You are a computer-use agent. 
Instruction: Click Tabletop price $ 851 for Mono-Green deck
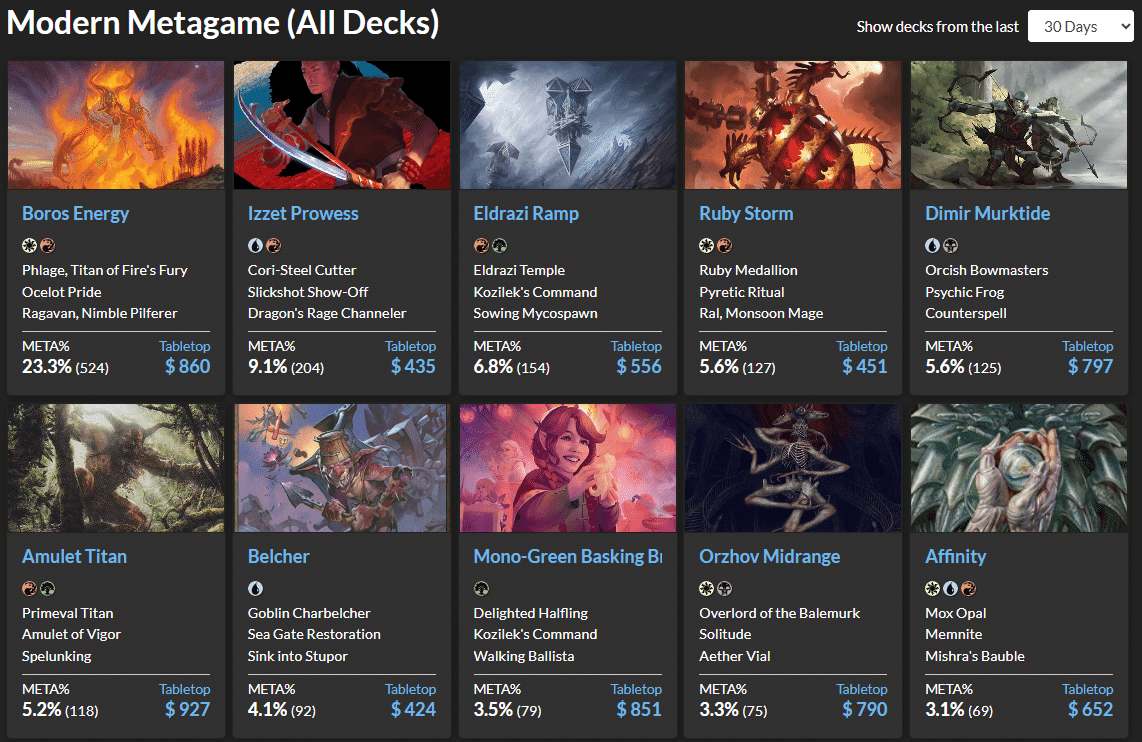[639, 709]
